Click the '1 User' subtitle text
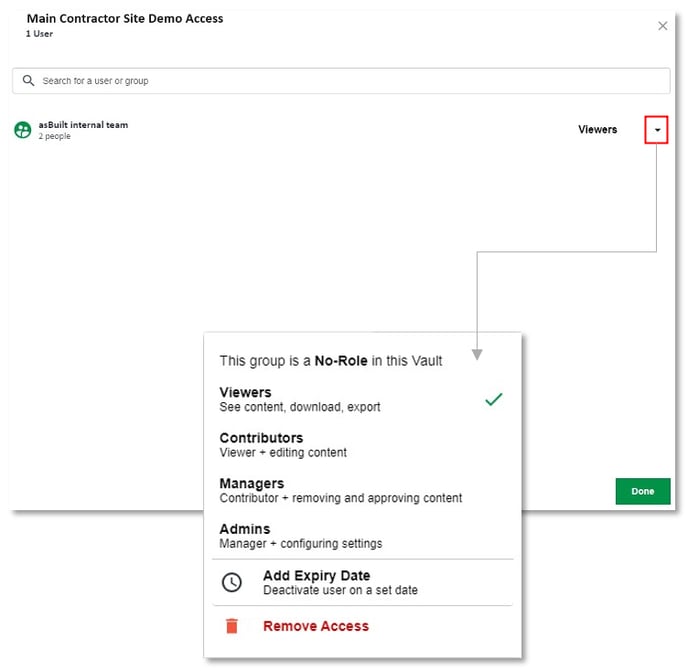 pos(39,34)
